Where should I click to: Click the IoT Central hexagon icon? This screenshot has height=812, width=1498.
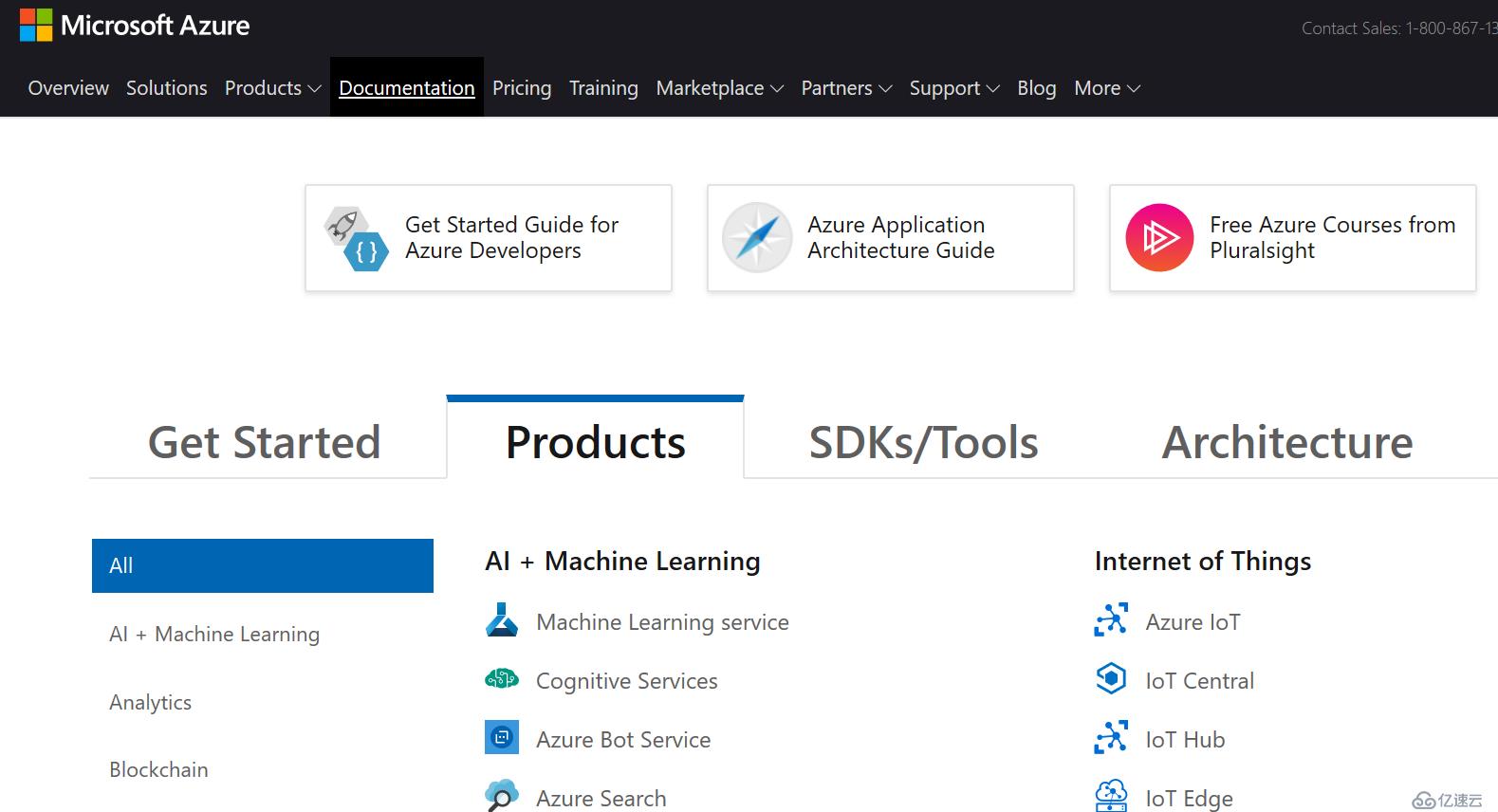click(x=1111, y=679)
